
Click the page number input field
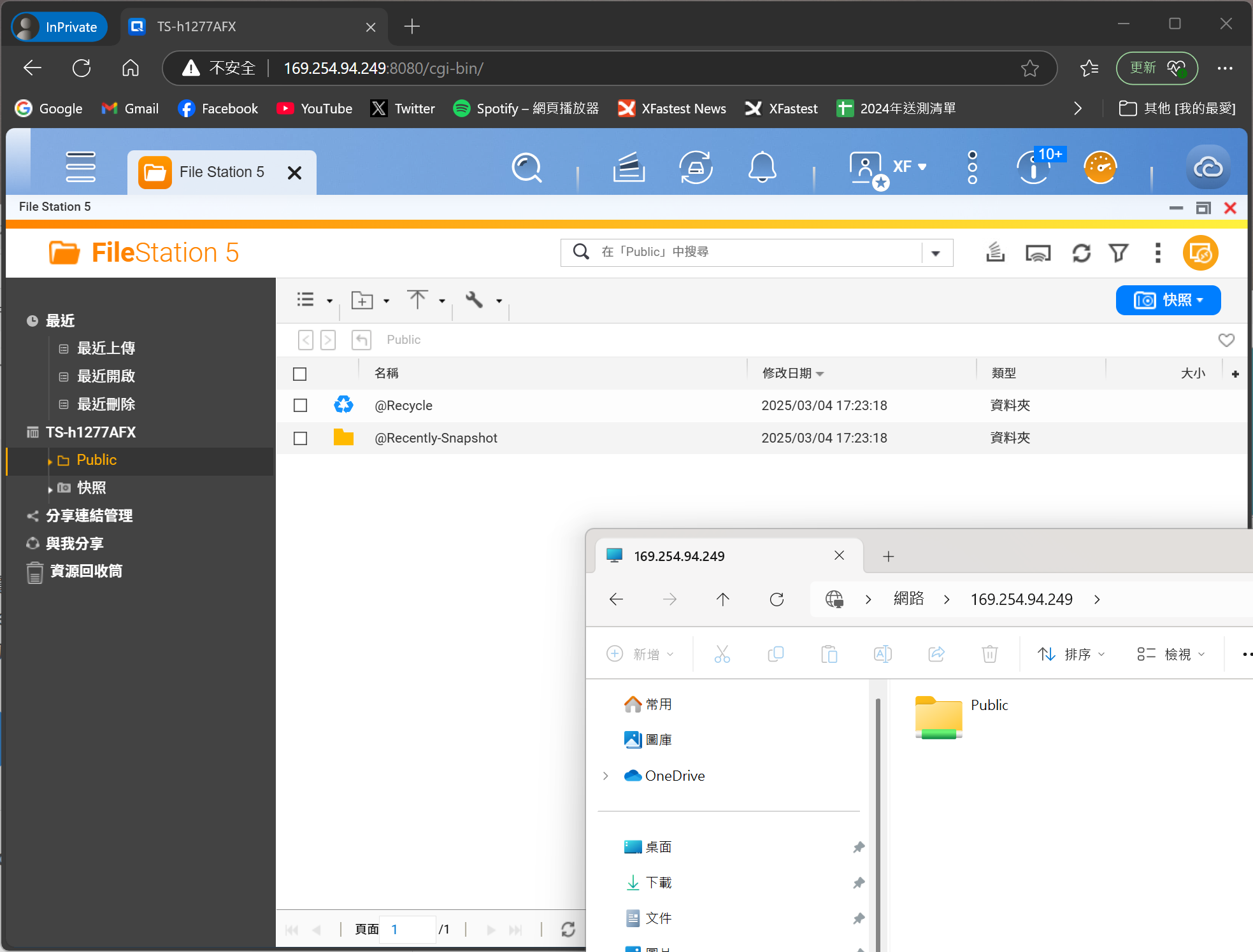[x=408, y=930]
